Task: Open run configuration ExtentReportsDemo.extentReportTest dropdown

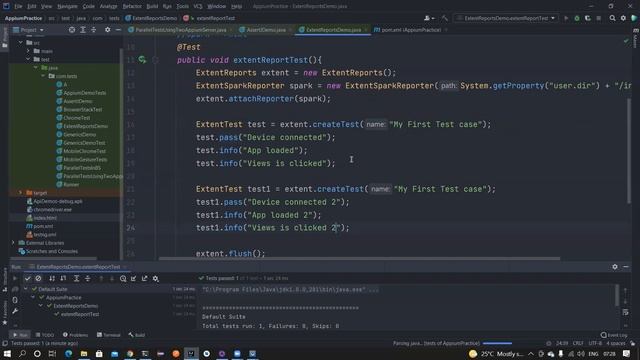Action: point(506,18)
